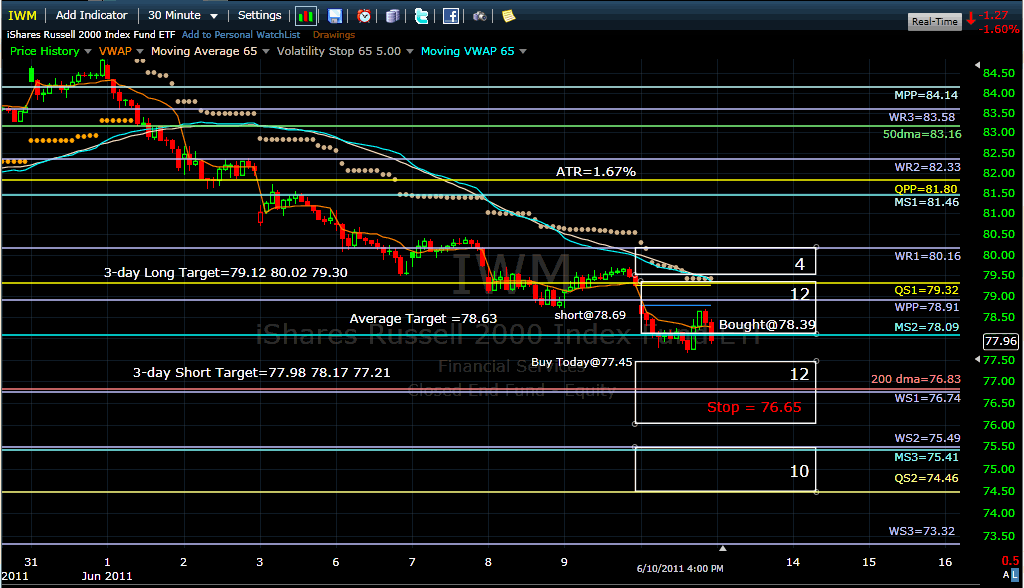The image size is (1024, 588).
Task: Click the candlestick chart style icon
Action: click(x=306, y=16)
